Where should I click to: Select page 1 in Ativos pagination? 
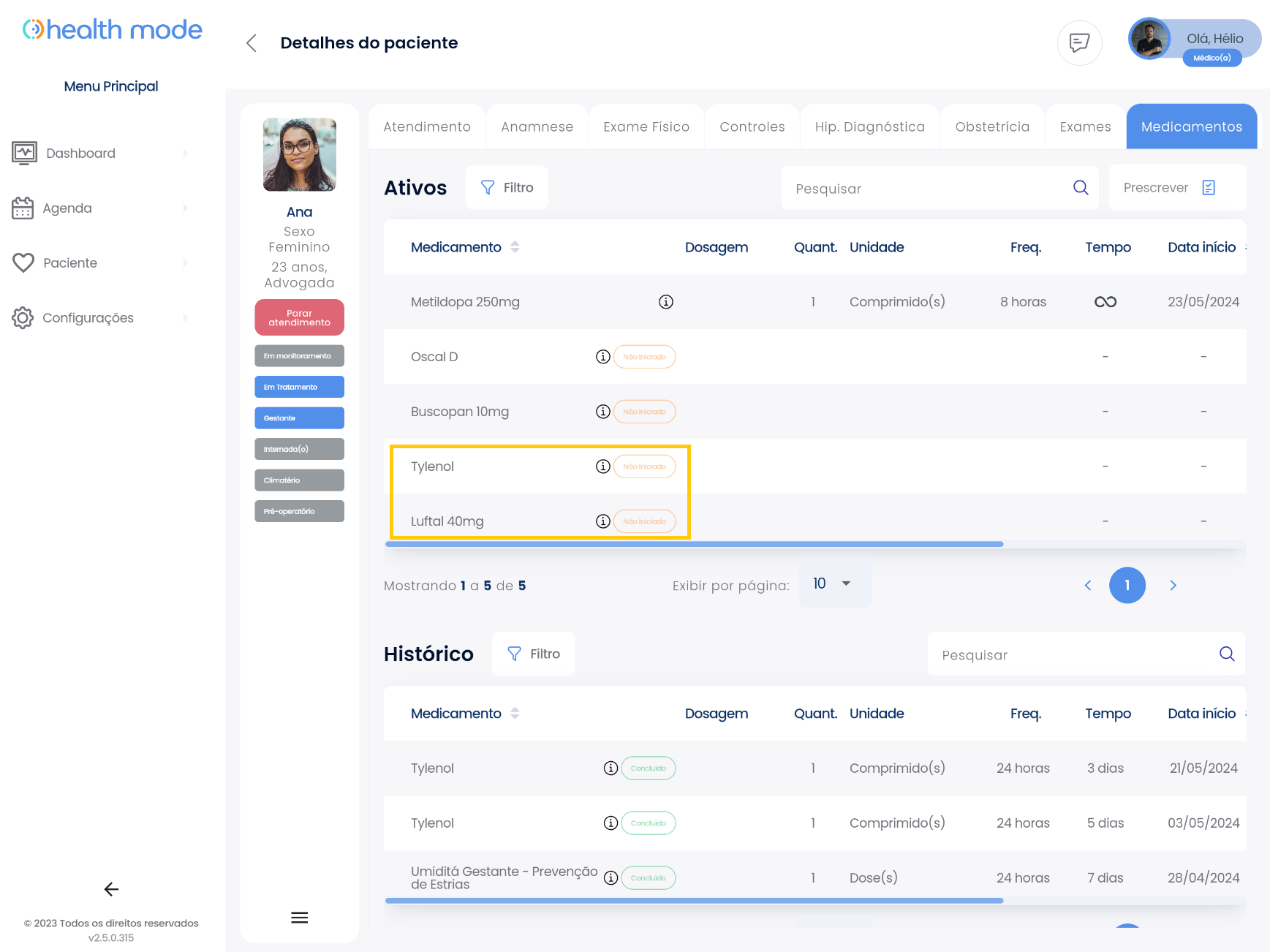pyautogui.click(x=1127, y=585)
